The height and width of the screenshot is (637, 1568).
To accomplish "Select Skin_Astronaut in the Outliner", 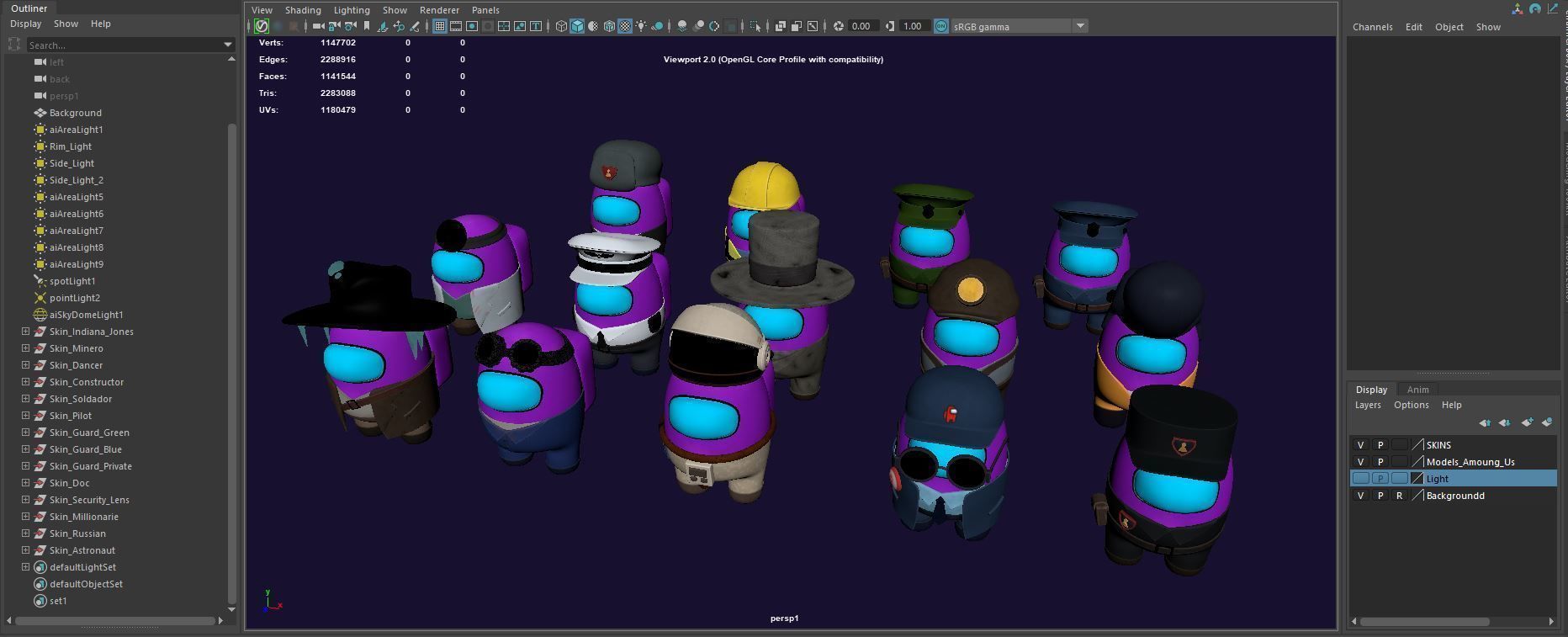I will click(82, 550).
